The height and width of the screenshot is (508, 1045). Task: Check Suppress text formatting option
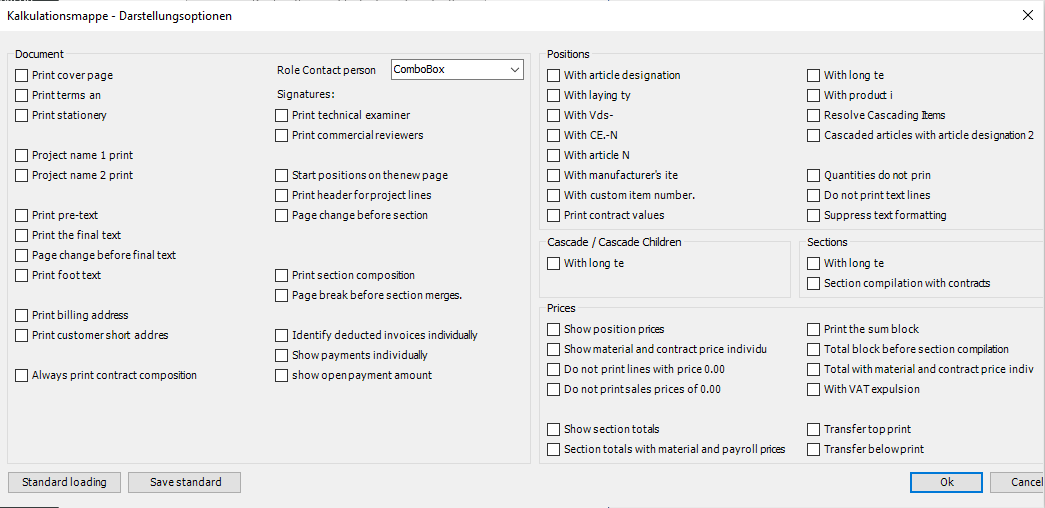(x=813, y=215)
